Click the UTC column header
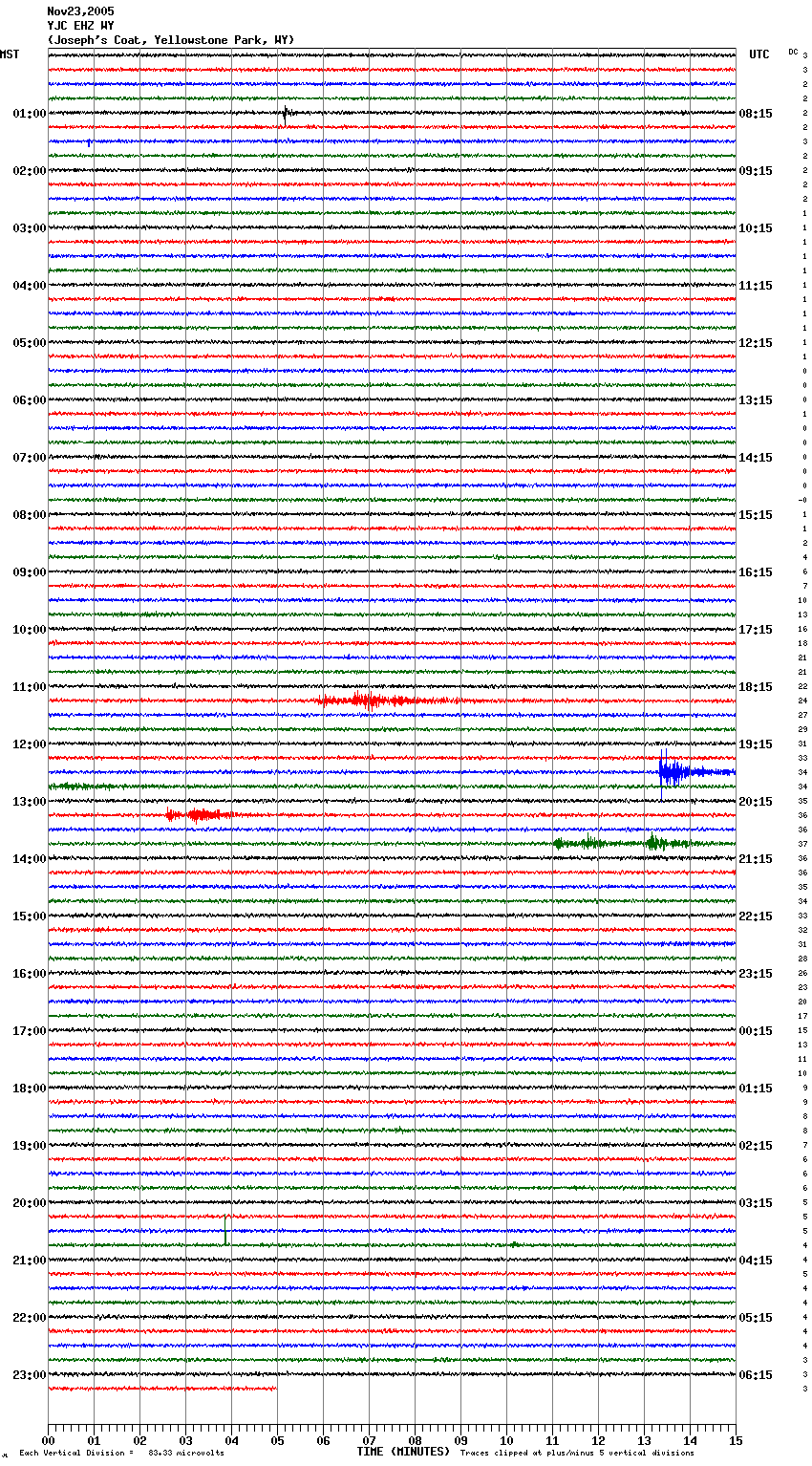This screenshot has width=812, height=1466. coord(759,54)
